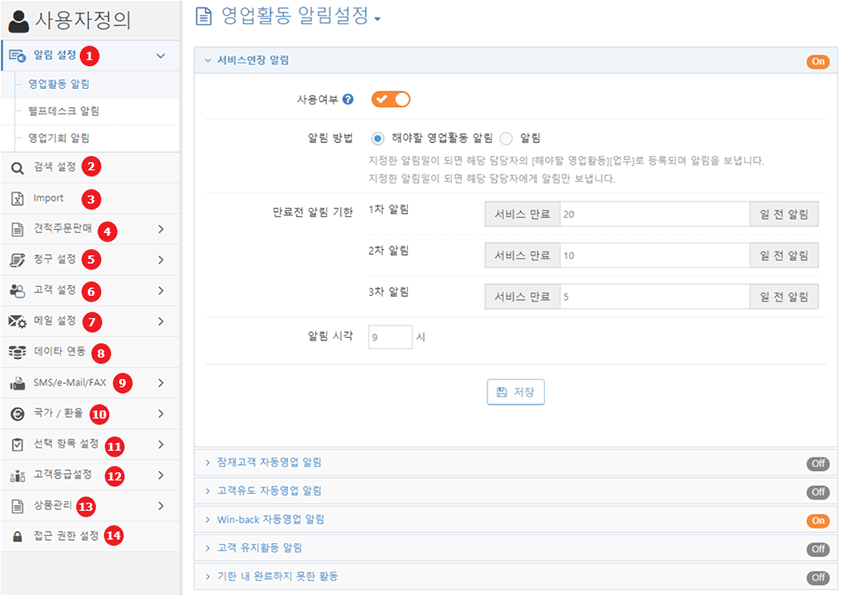Open the 영업활동 알림설정 title dropdown arrow
This screenshot has height=596, width=845.
[x=377, y=19]
